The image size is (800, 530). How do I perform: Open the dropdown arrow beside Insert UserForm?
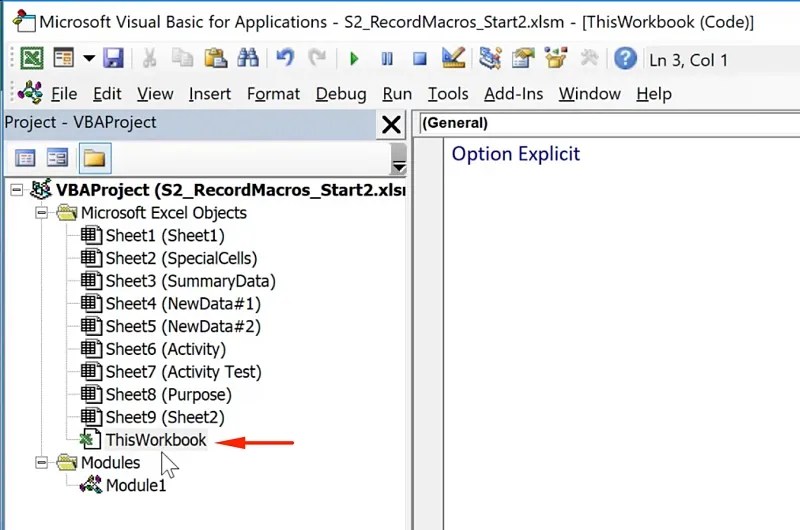89,59
